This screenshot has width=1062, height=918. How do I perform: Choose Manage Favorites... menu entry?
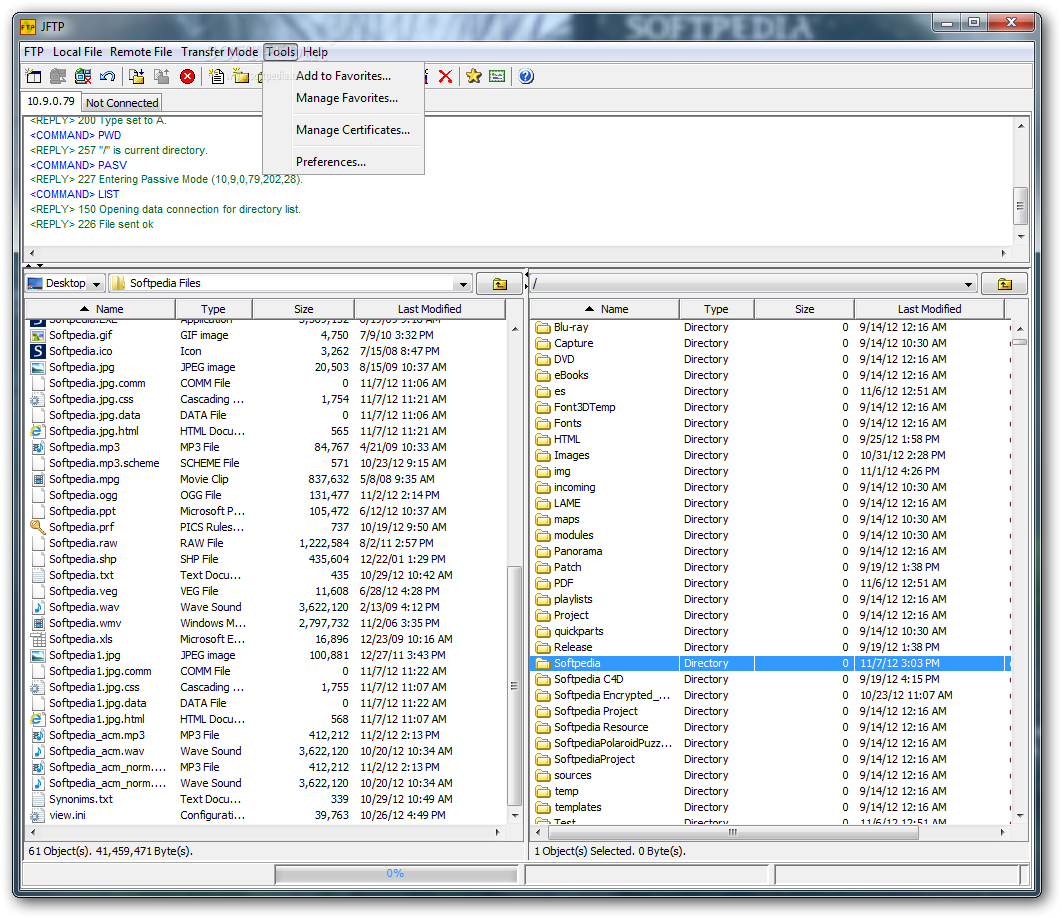tap(343, 98)
